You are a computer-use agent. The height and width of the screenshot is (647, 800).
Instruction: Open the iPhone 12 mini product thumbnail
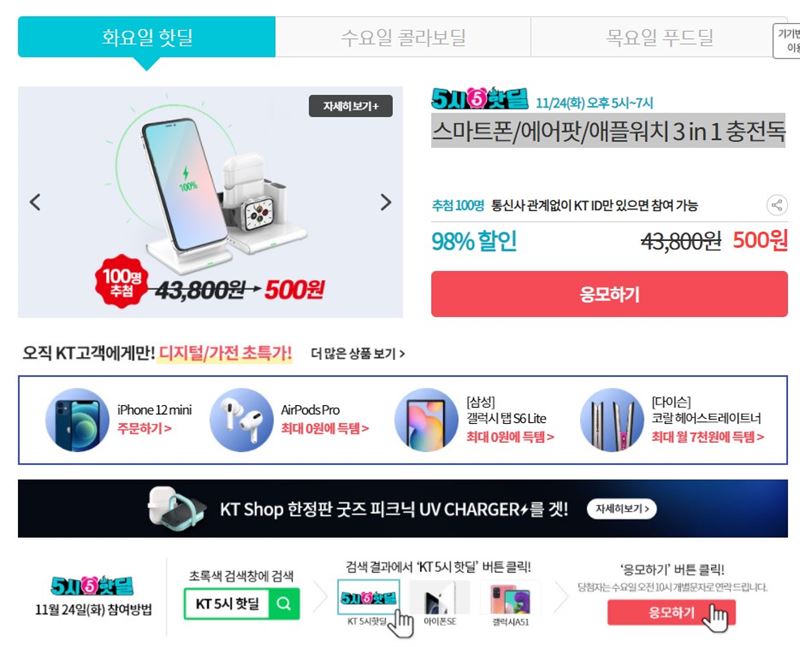78,420
